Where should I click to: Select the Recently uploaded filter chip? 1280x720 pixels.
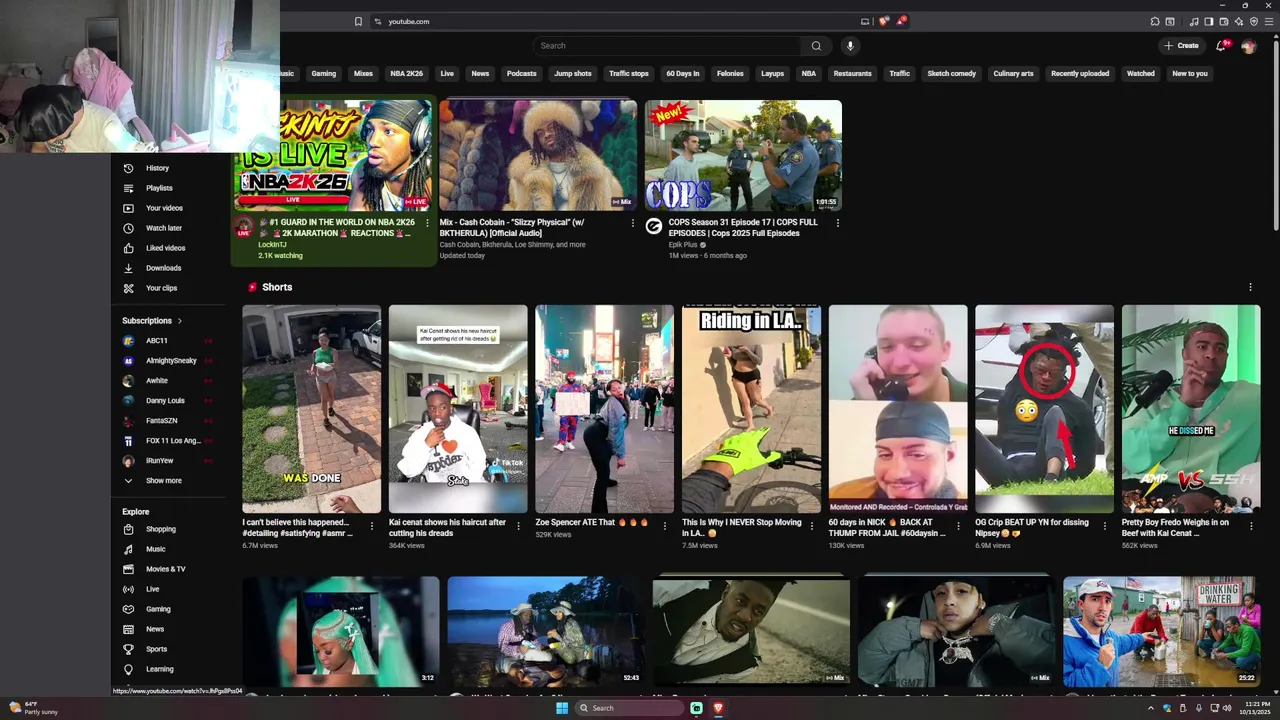click(1080, 73)
